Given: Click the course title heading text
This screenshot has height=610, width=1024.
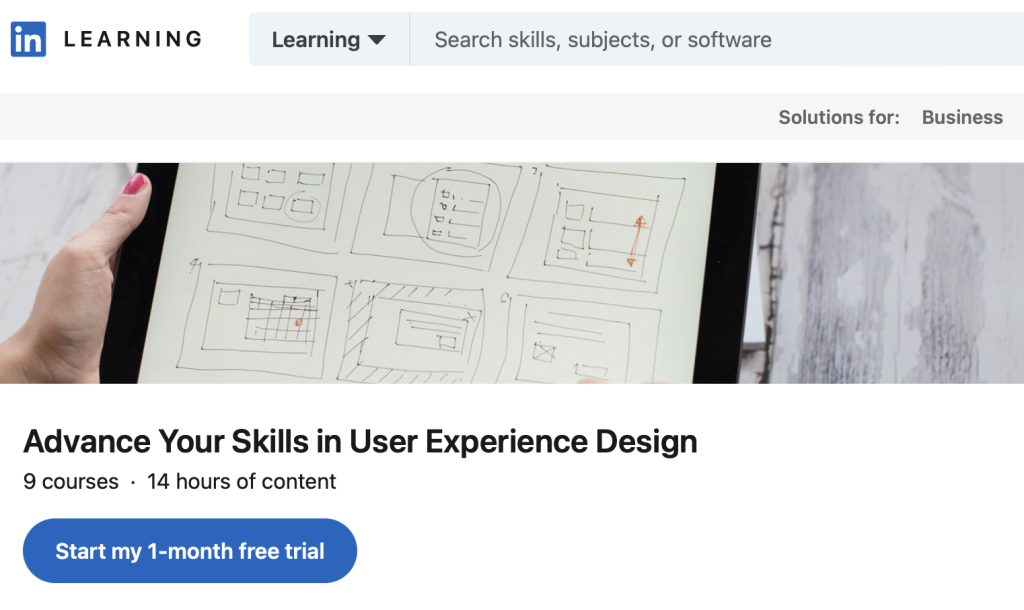Looking at the screenshot, I should click(x=362, y=441).
